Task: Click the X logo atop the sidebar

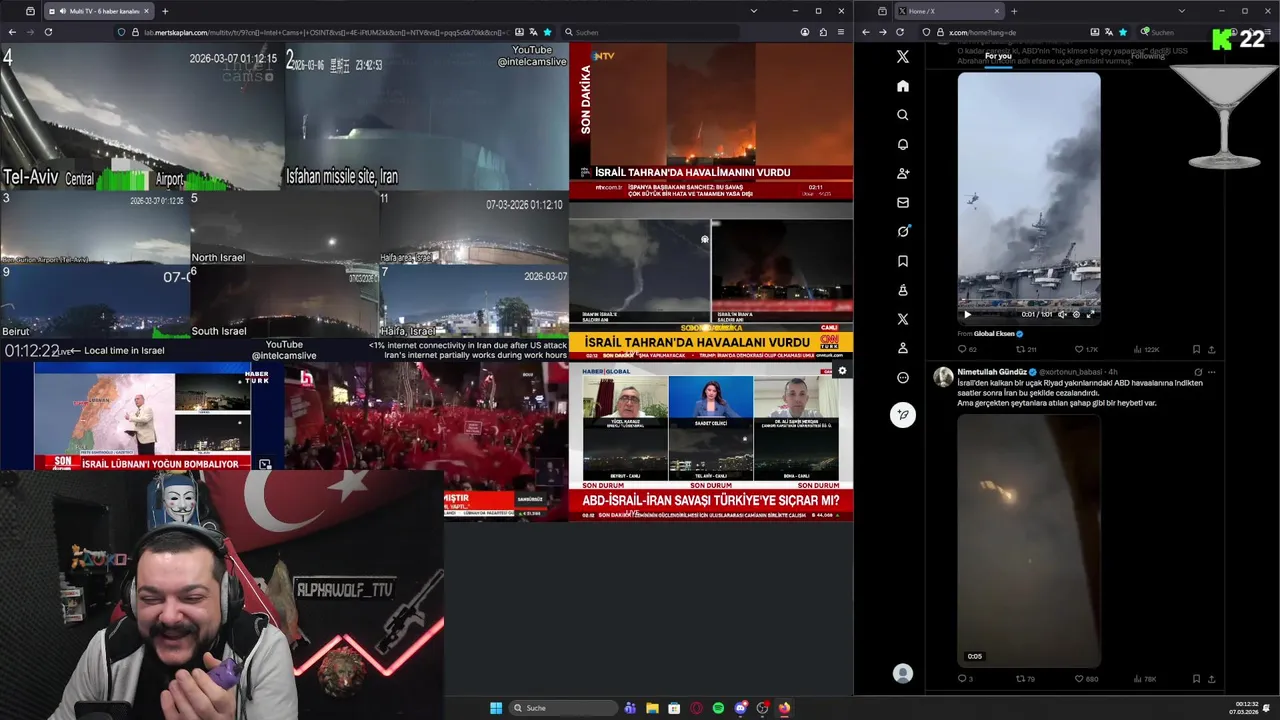Action: tap(903, 57)
